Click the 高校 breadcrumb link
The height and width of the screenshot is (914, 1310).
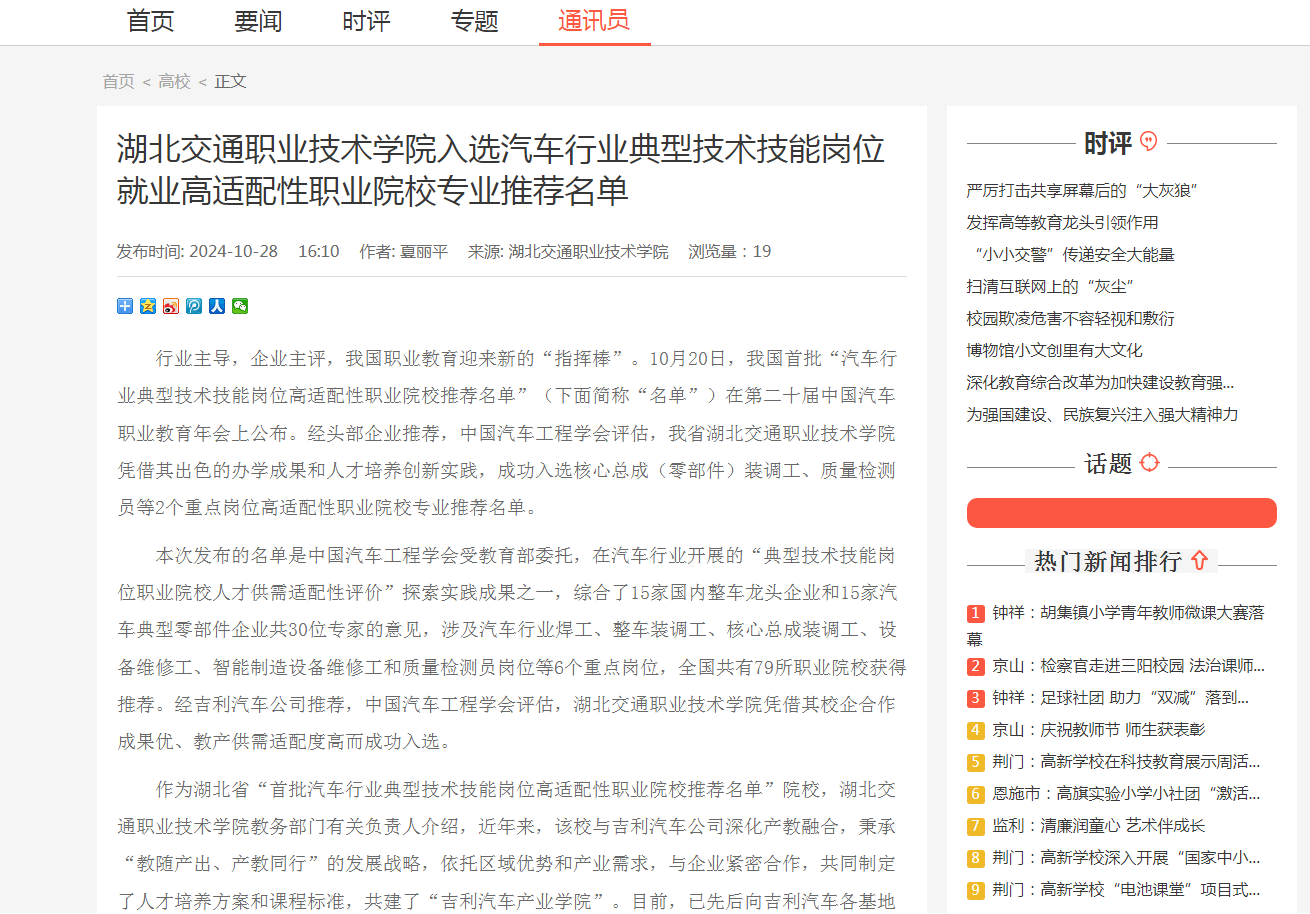(174, 81)
